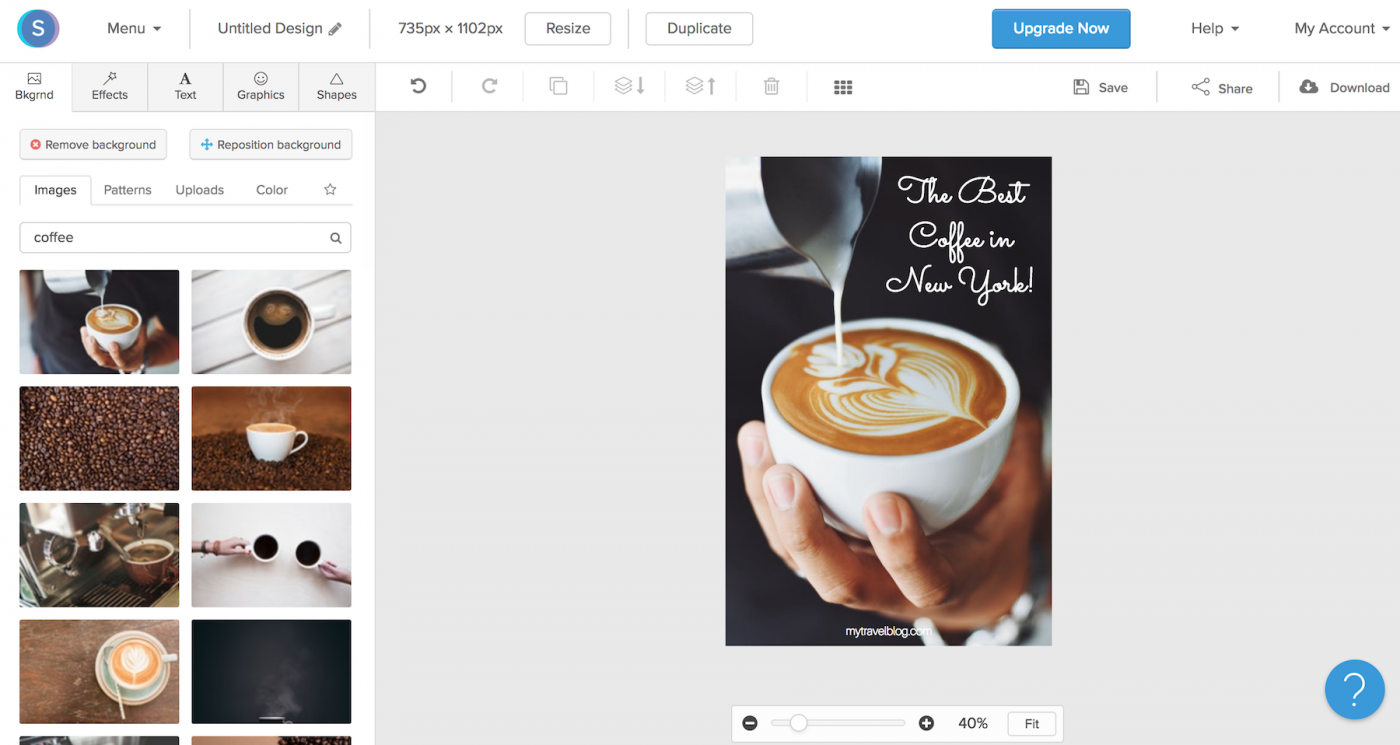Viewport: 1400px width, 745px height.
Task: Open the Menu dropdown
Action: tap(133, 28)
